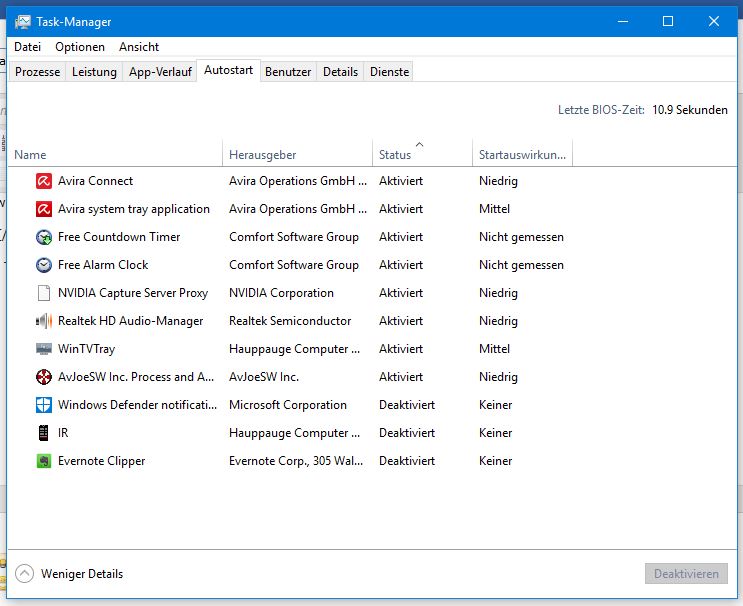Select the Realtek HD Audio-Manager entry
This screenshot has height=606, width=743.
(x=130, y=321)
